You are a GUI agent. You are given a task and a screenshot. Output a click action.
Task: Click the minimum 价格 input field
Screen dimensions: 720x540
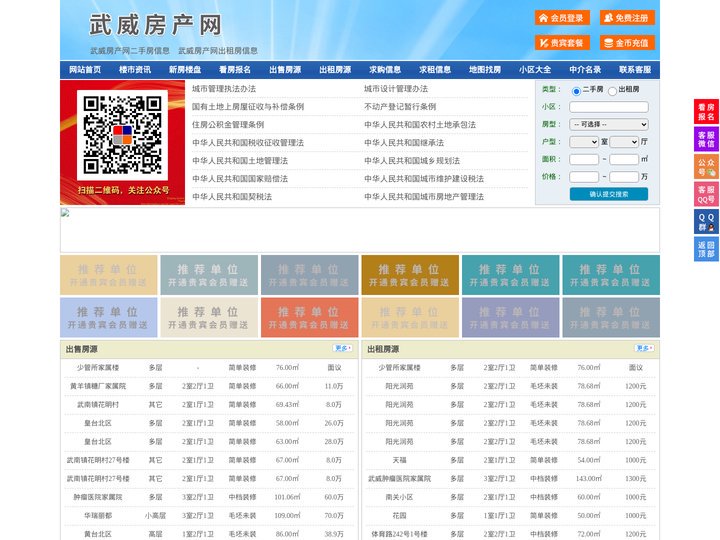[x=584, y=177]
